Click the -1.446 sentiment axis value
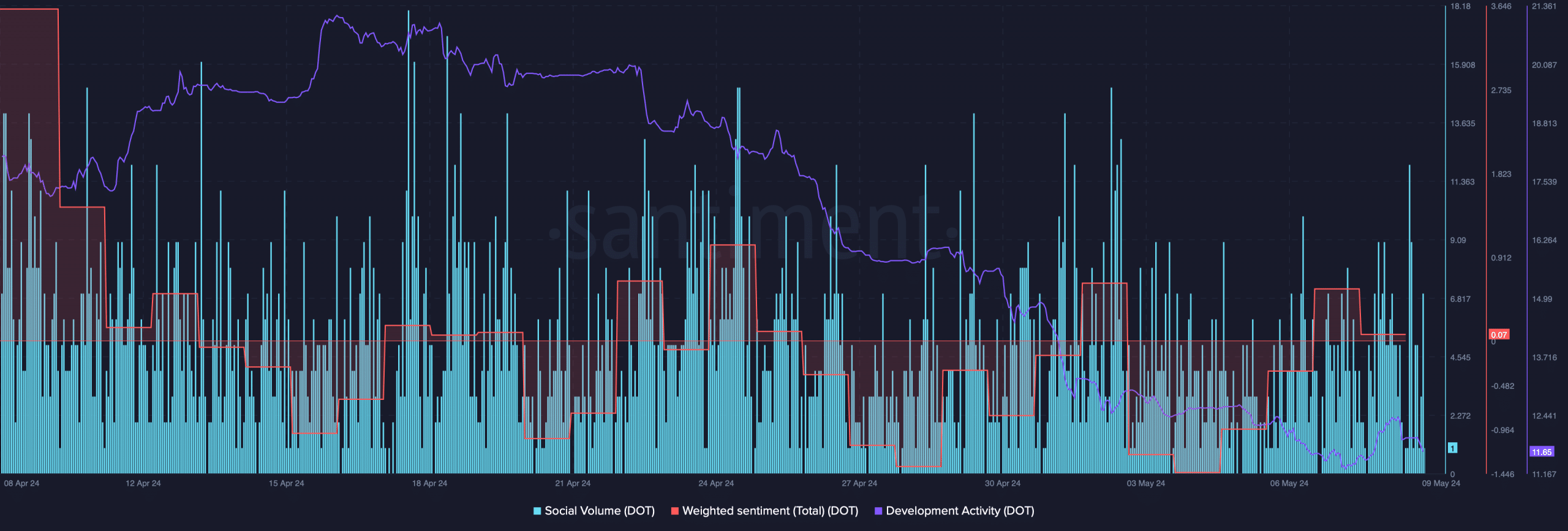Screen dimensions: 1568x531 (x=1502, y=474)
